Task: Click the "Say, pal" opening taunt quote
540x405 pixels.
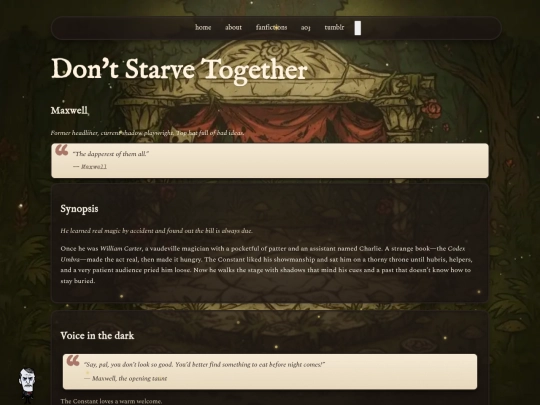Action: [x=205, y=364]
